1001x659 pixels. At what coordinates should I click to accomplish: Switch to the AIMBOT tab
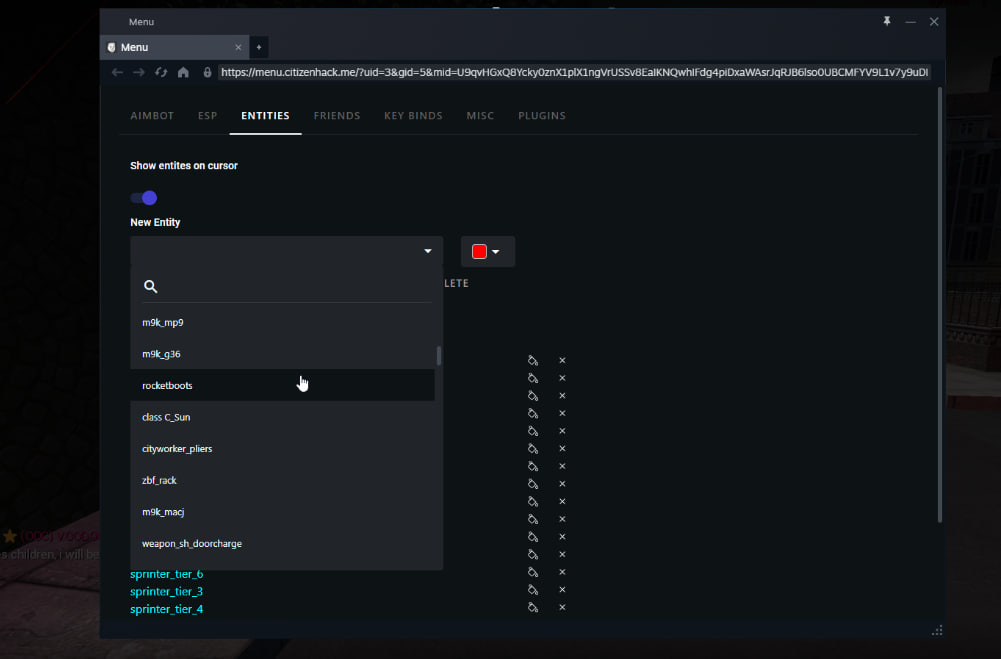click(x=152, y=116)
